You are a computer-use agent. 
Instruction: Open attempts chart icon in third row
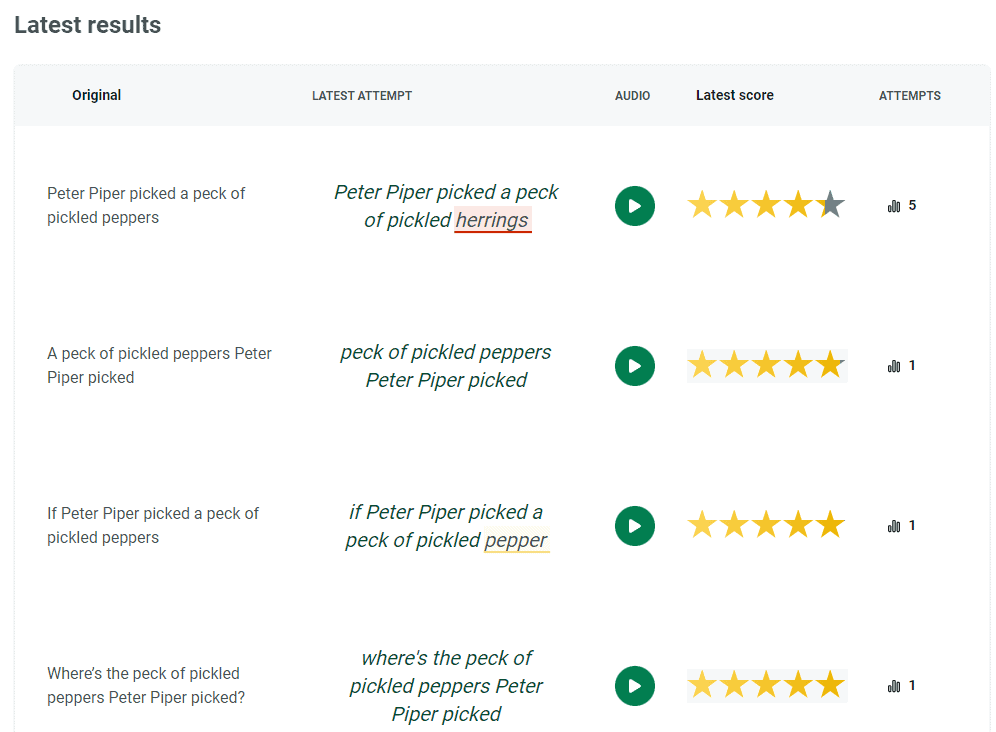[x=894, y=526]
